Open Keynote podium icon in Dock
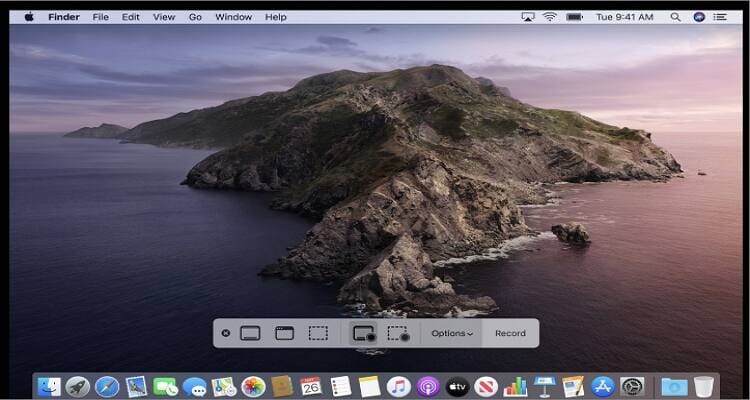This screenshot has width=750, height=400. click(544, 387)
